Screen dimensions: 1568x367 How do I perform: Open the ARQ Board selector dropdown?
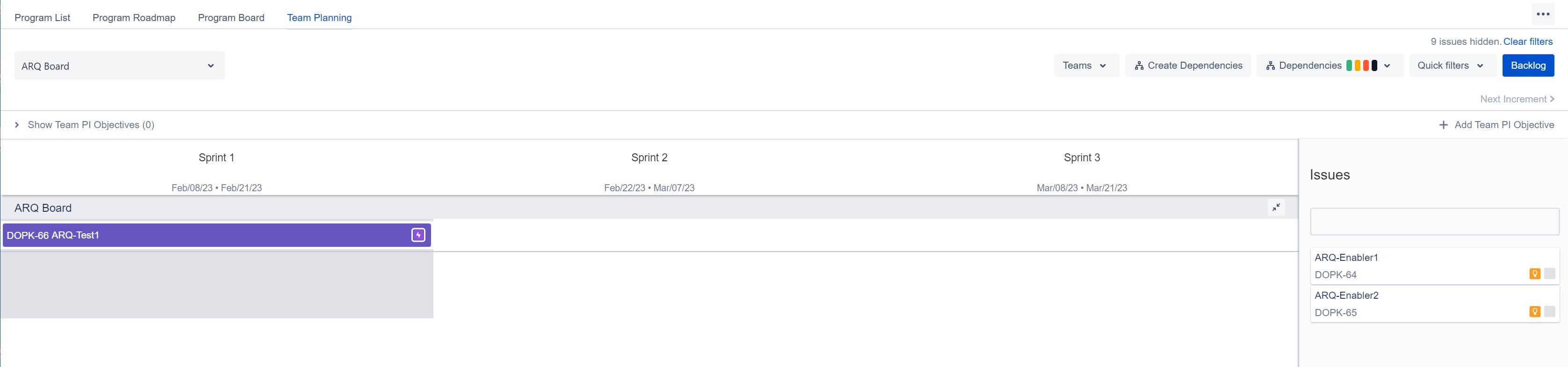(x=119, y=66)
